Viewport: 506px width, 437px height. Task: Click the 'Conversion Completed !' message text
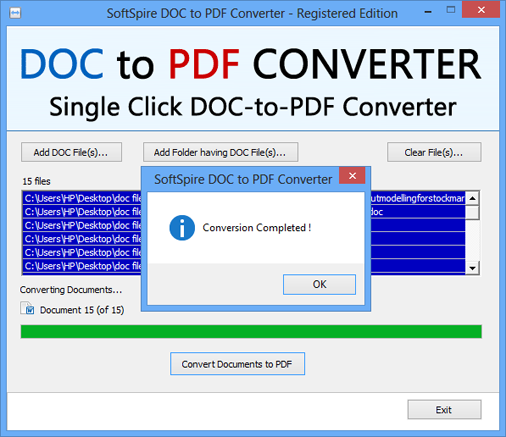coord(257,228)
